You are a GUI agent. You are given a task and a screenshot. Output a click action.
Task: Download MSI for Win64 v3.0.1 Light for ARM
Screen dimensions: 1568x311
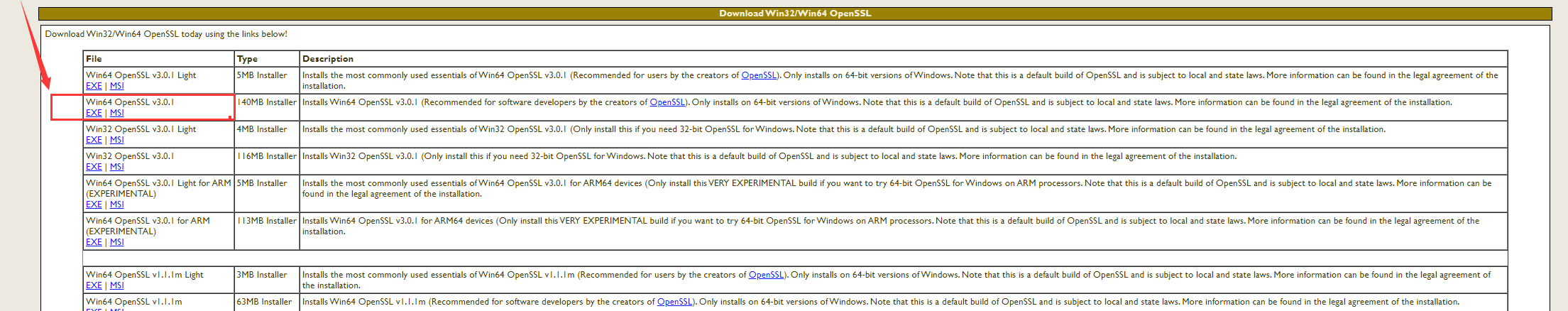click(117, 204)
